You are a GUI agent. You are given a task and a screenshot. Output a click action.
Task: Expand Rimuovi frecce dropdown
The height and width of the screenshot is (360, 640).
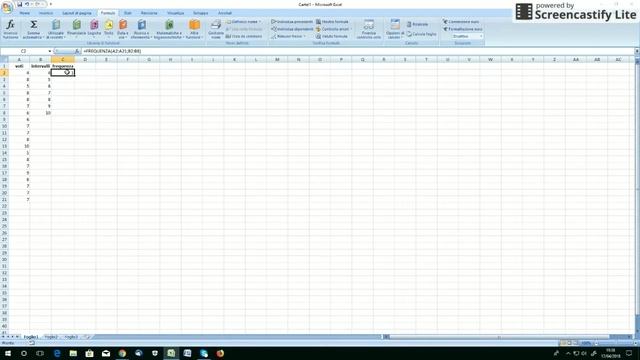pyautogui.click(x=304, y=36)
